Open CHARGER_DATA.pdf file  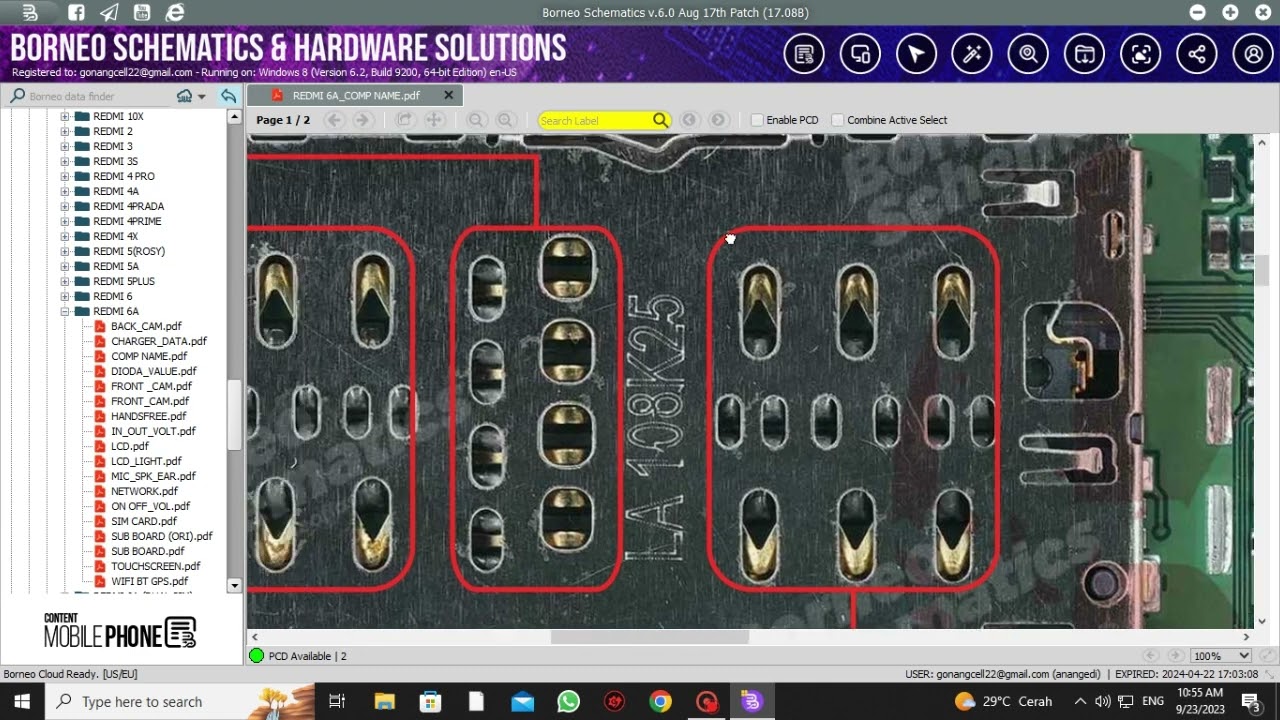tap(158, 341)
